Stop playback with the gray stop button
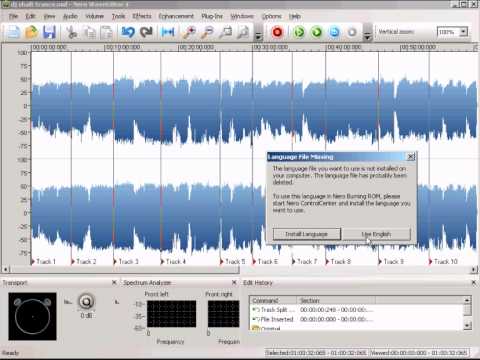The height and width of the screenshot is (360, 480). [x=352, y=32]
